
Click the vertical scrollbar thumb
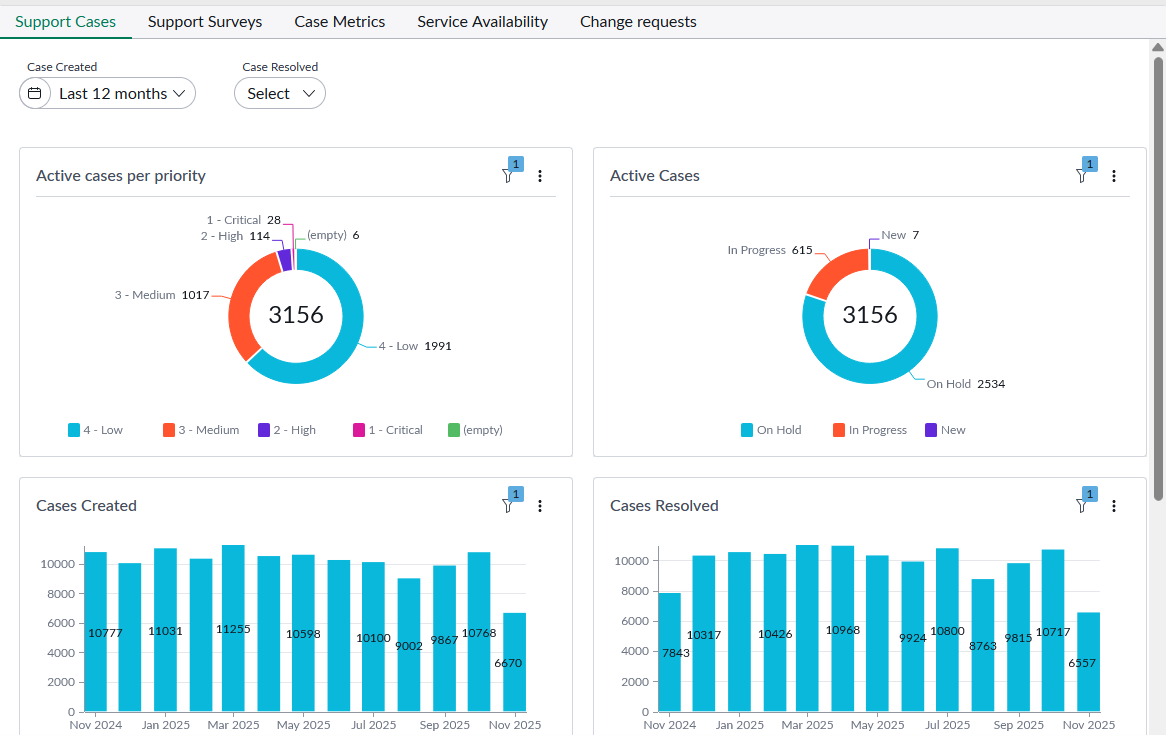1158,278
